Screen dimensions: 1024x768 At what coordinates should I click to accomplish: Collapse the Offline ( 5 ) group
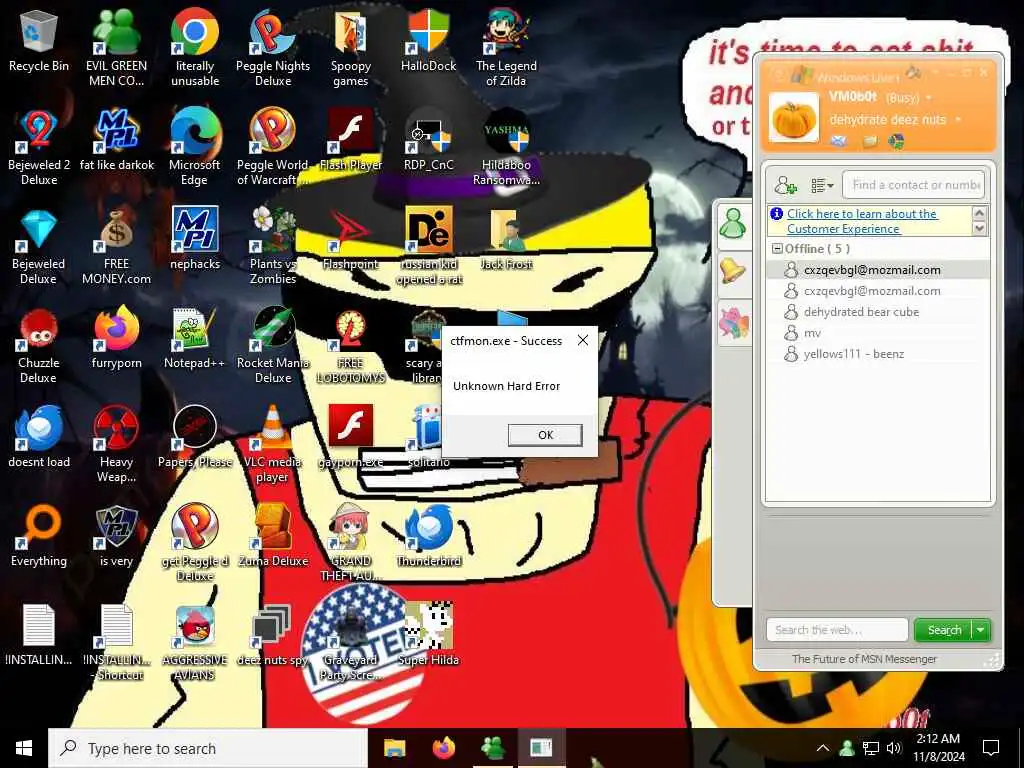pyautogui.click(x=777, y=249)
